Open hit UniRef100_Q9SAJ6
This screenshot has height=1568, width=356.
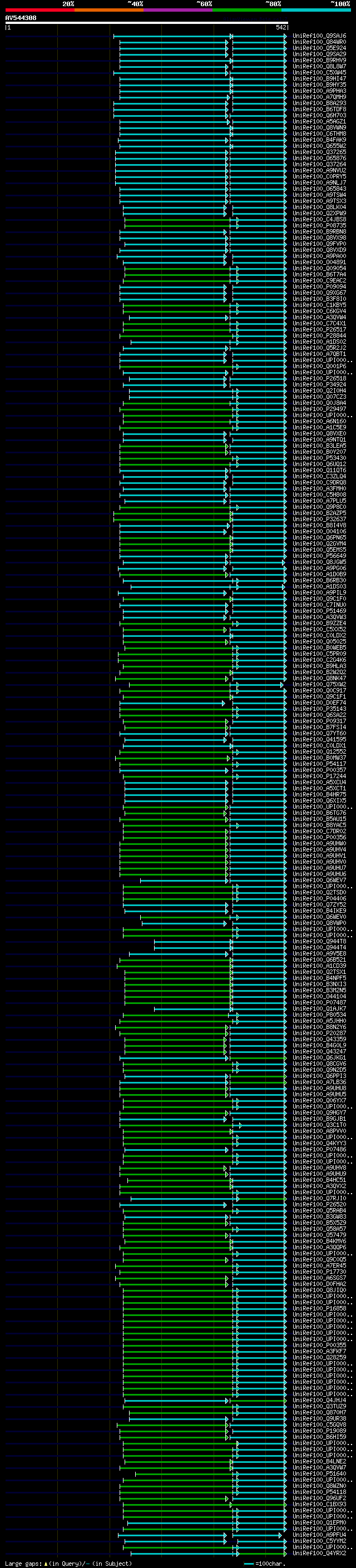tap(319, 36)
